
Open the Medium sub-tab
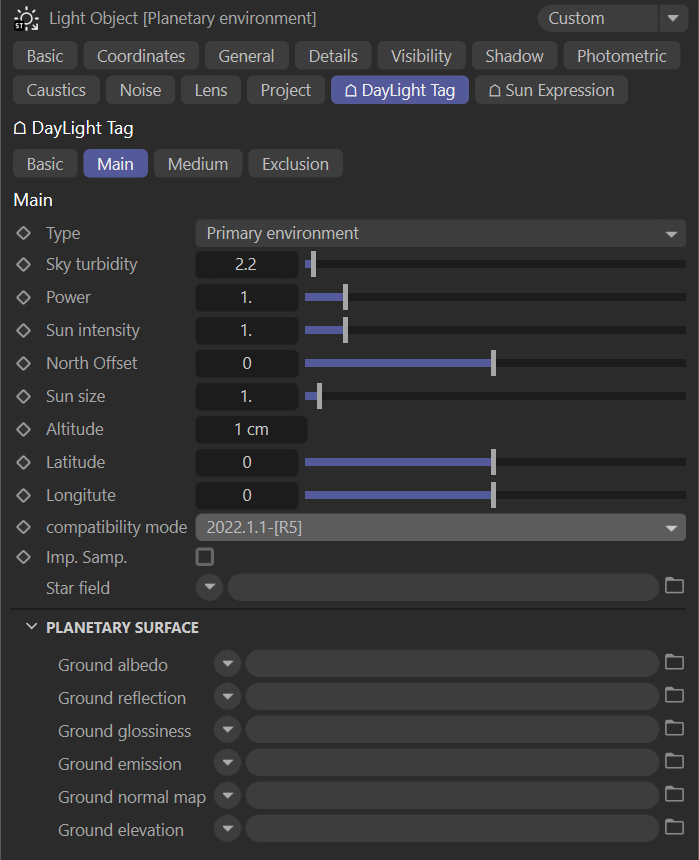tap(198, 164)
